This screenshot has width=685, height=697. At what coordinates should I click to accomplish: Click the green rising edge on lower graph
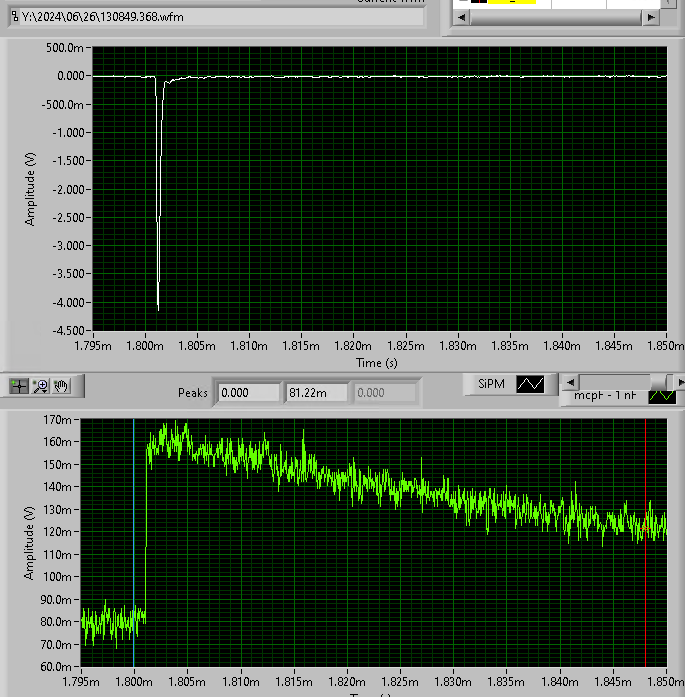tap(146, 533)
